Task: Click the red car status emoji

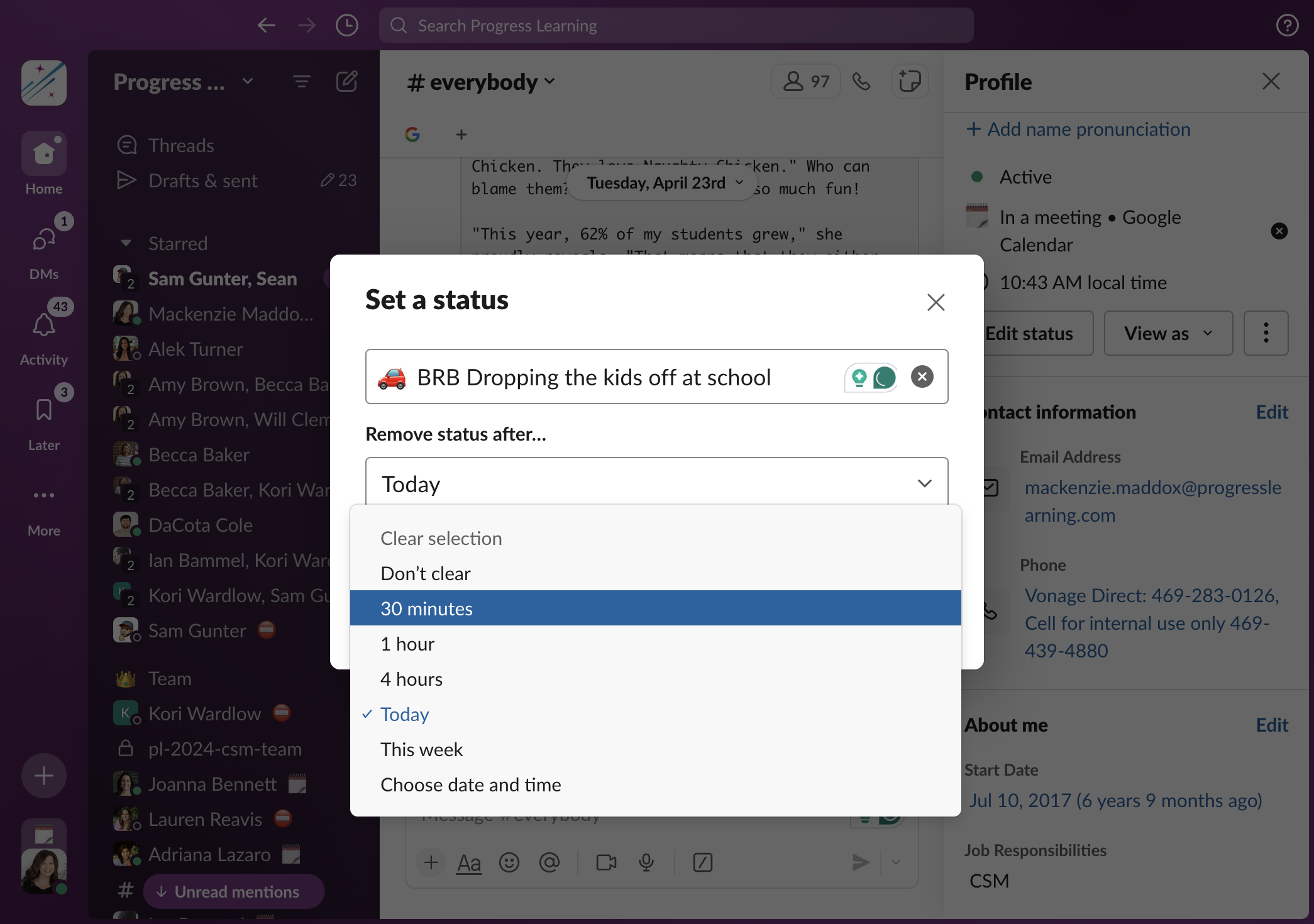Action: click(392, 377)
